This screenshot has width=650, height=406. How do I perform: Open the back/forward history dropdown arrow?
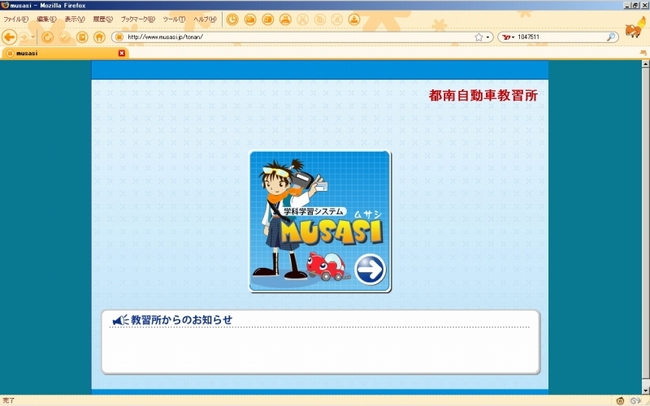tap(33, 37)
